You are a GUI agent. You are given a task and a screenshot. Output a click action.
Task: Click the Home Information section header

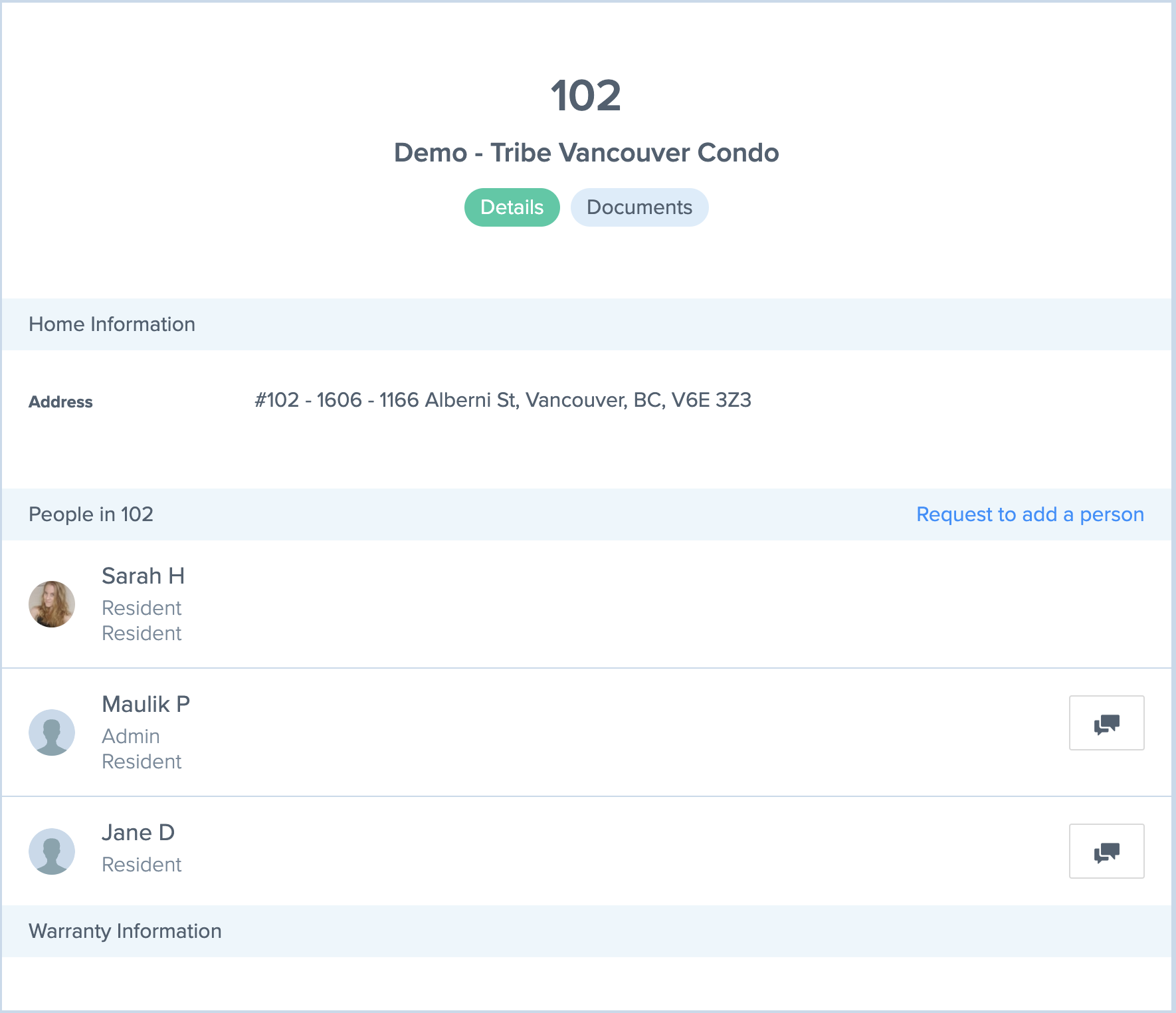click(587, 324)
